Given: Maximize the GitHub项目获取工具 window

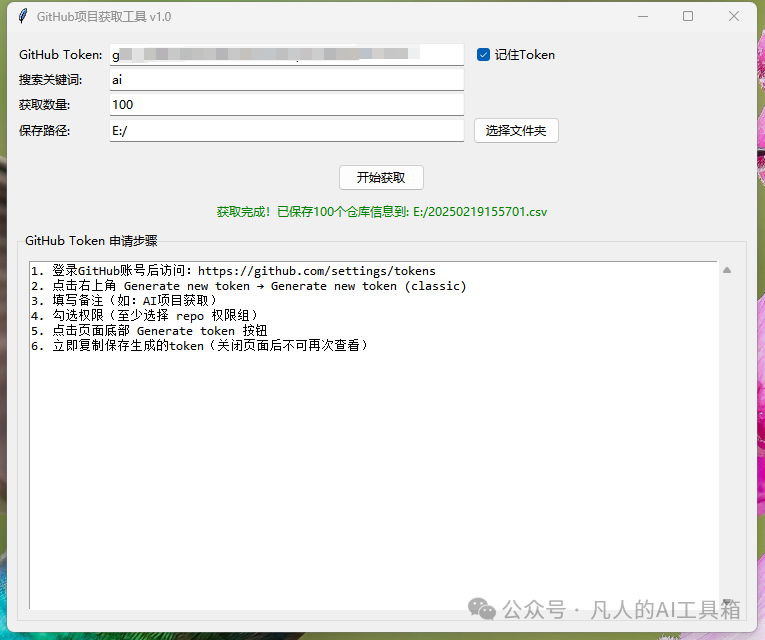Looking at the screenshot, I should coord(688,16).
